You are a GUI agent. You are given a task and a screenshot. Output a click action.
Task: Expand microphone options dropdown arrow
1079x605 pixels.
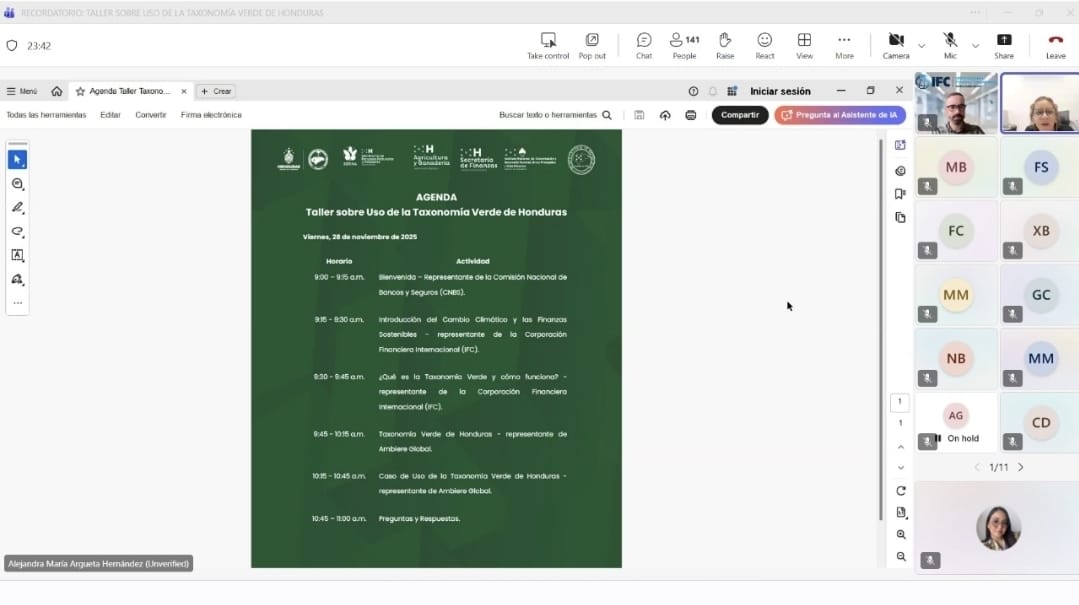pos(975,45)
